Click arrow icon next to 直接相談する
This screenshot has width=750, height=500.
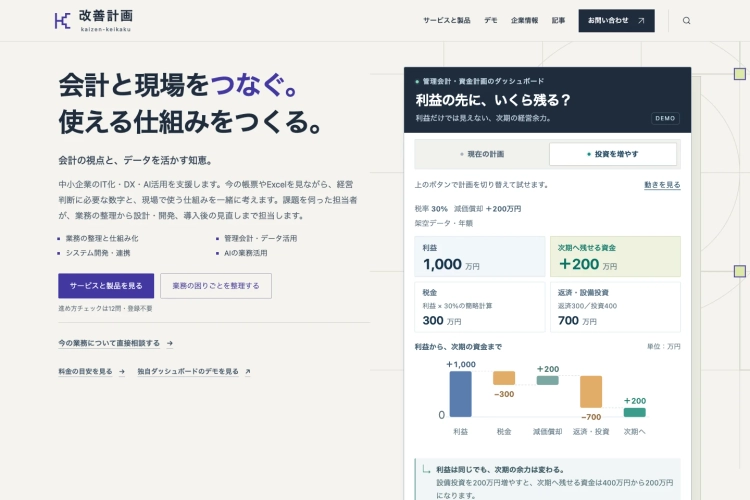170,343
